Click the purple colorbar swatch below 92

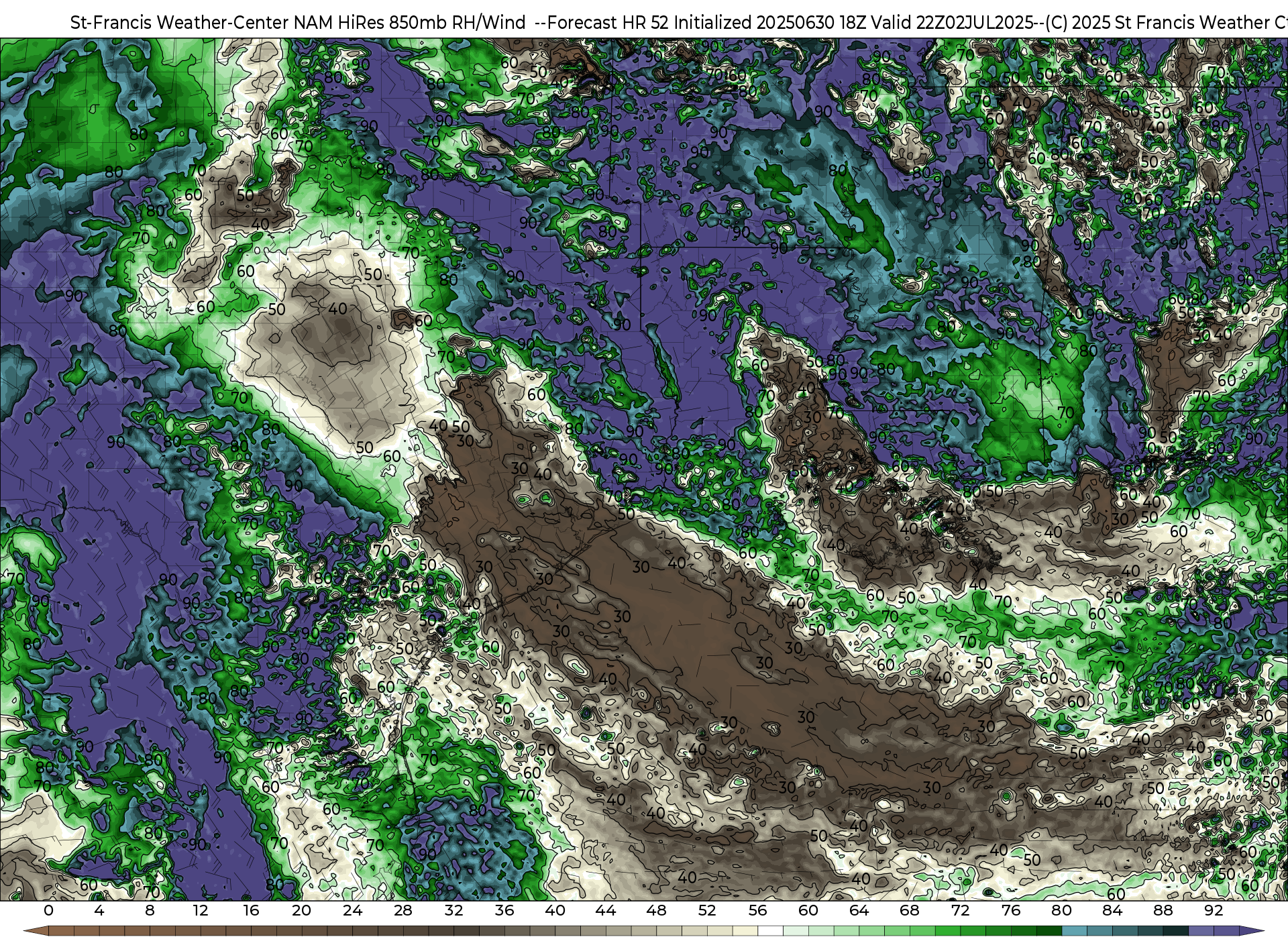(x=1226, y=931)
